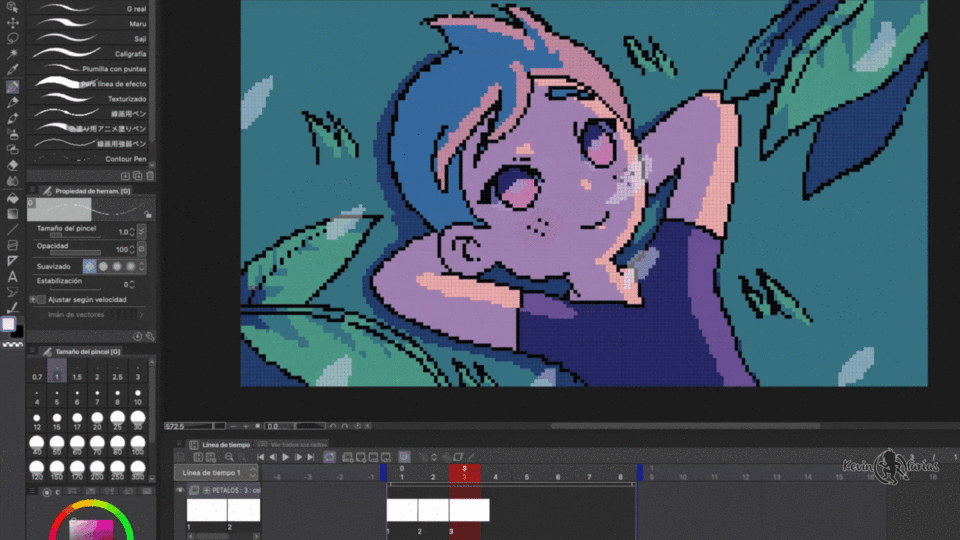Select first Suavizado anti-aliasing option
960x540 pixels.
[x=89, y=266]
